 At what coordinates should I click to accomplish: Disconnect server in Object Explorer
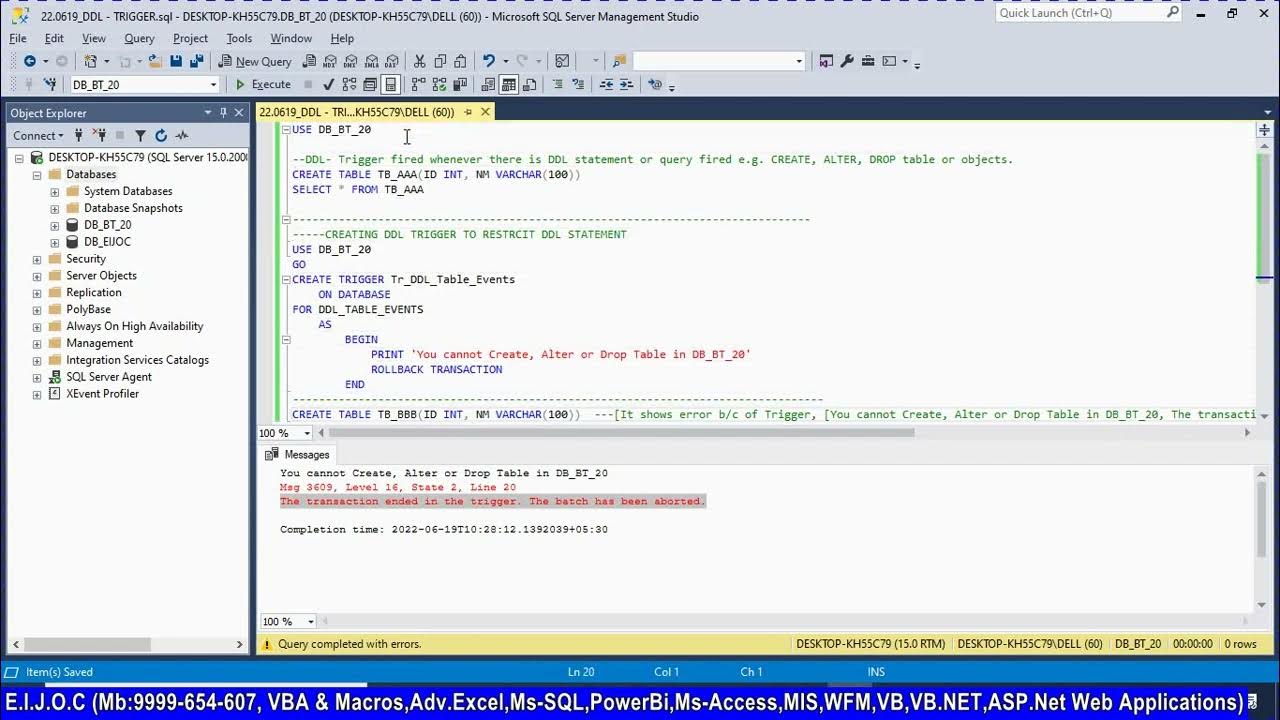(x=99, y=135)
